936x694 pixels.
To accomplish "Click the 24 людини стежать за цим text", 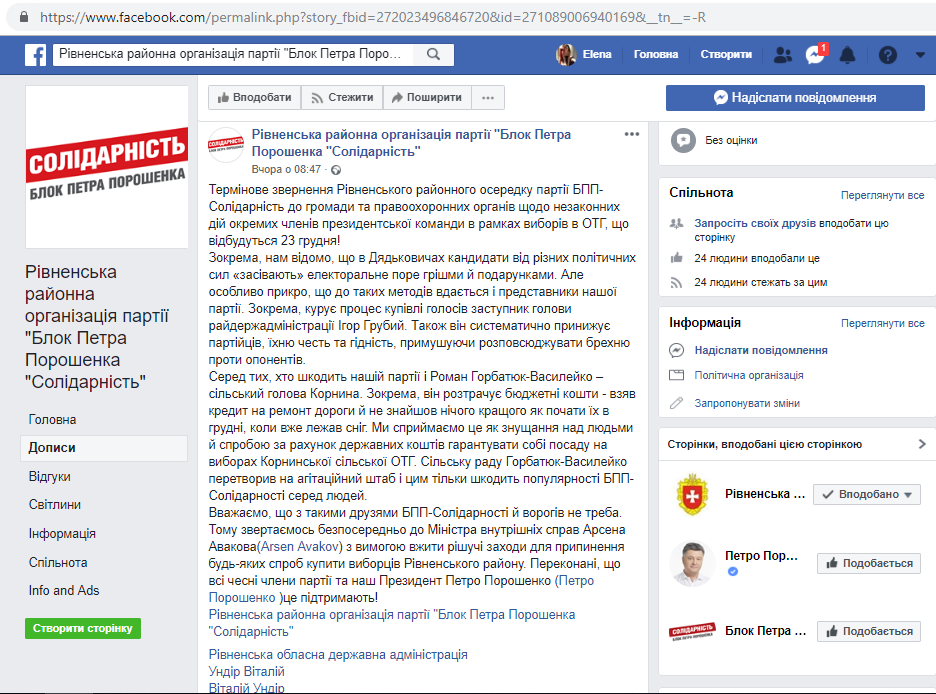I will (760, 282).
